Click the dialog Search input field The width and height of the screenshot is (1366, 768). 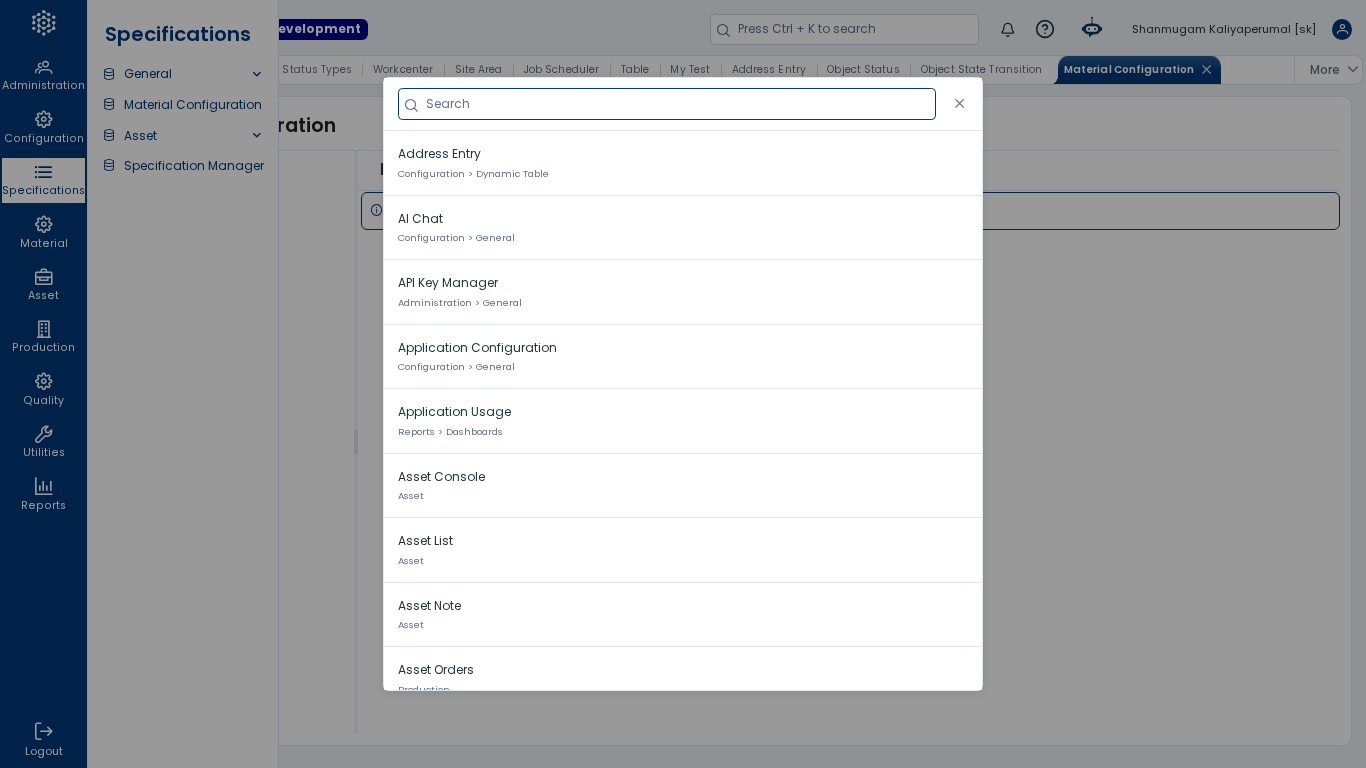click(x=667, y=104)
